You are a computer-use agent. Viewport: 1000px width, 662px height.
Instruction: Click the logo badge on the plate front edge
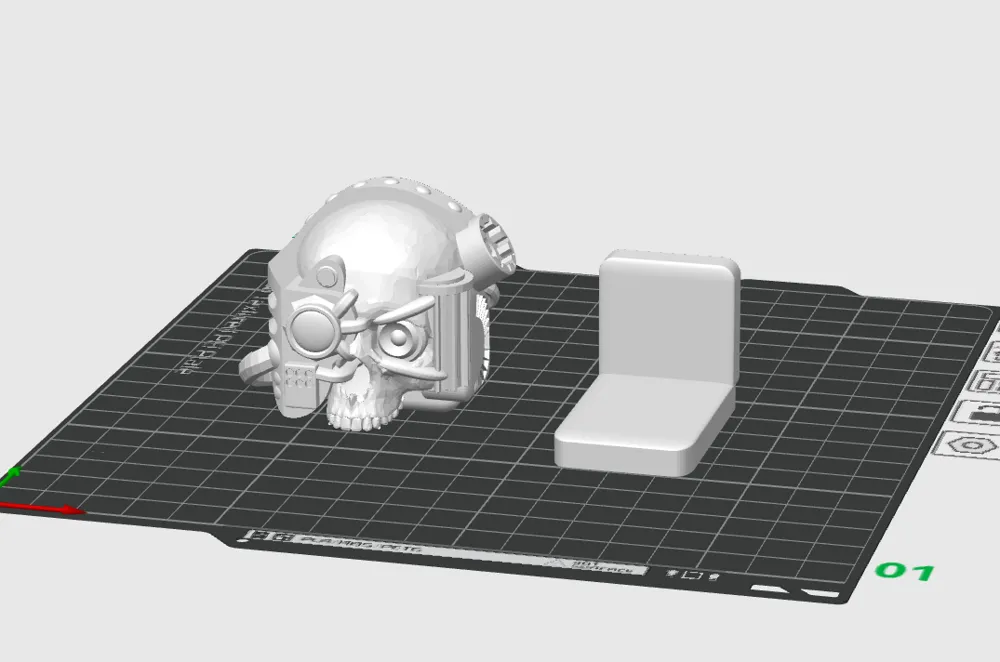click(x=263, y=538)
